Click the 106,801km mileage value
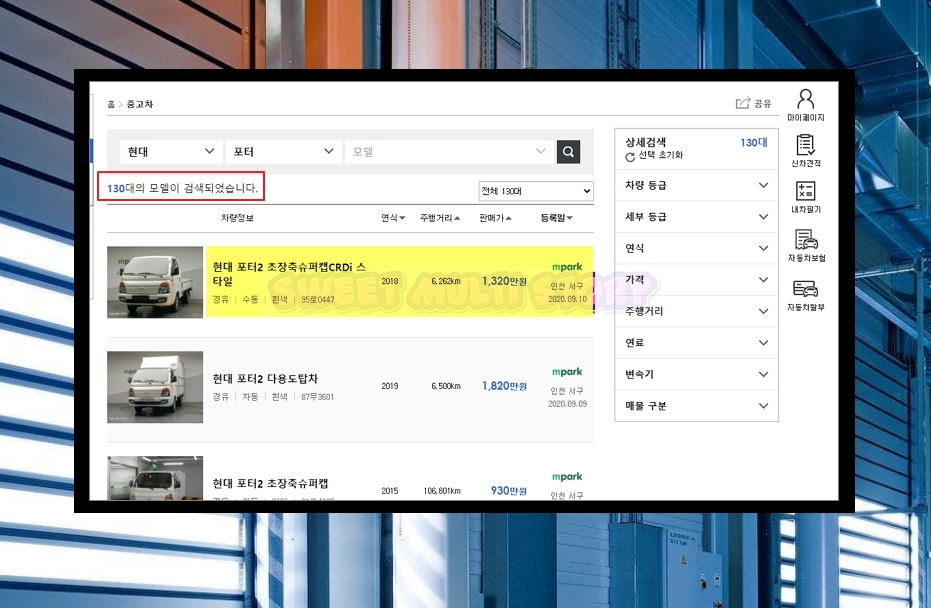The image size is (931, 608). tap(442, 491)
